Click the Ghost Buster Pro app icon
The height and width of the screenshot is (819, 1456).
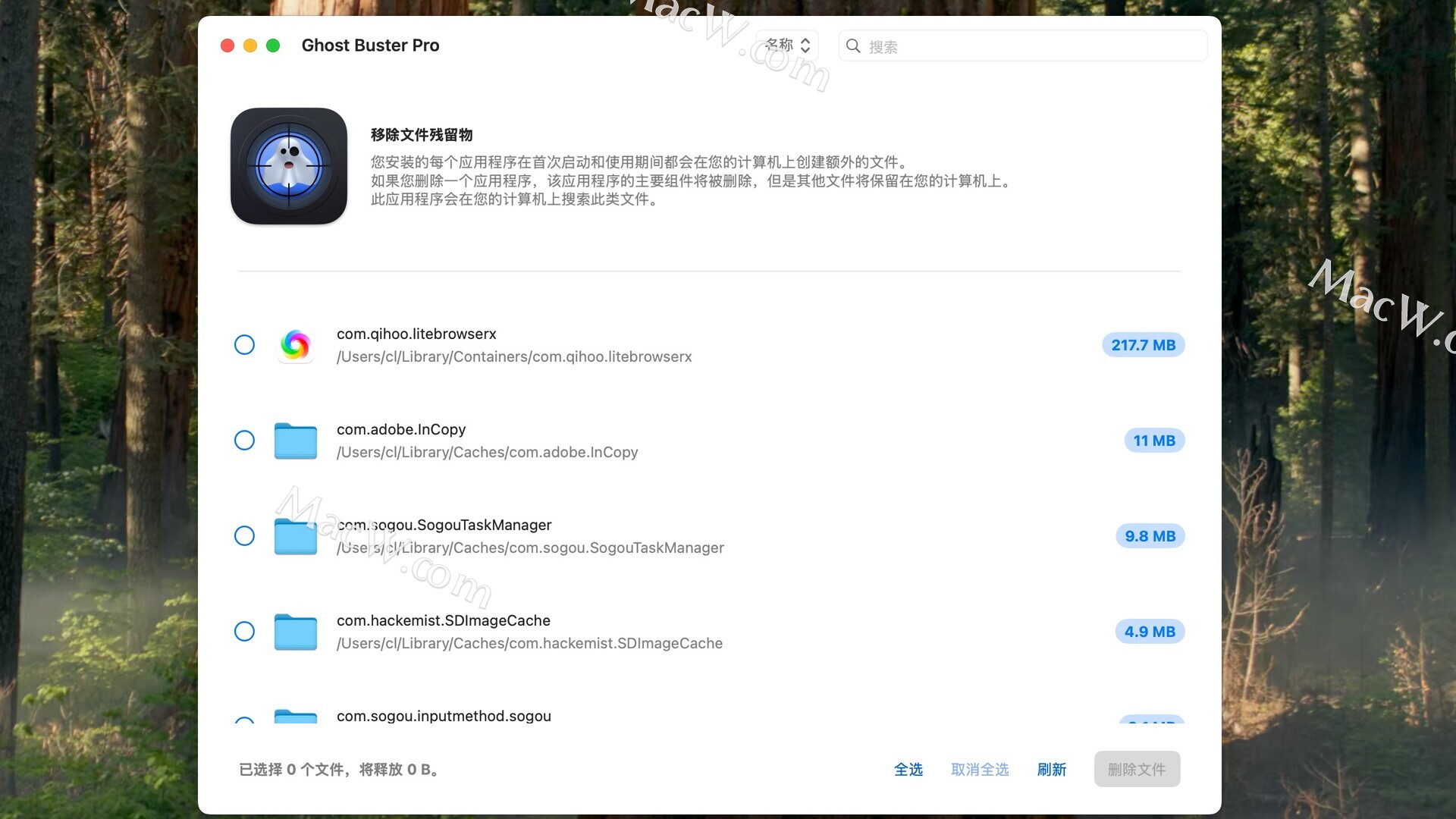289,166
